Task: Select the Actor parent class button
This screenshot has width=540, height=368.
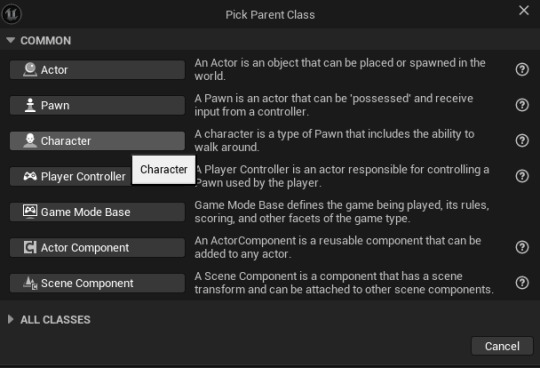Action: pos(97,70)
